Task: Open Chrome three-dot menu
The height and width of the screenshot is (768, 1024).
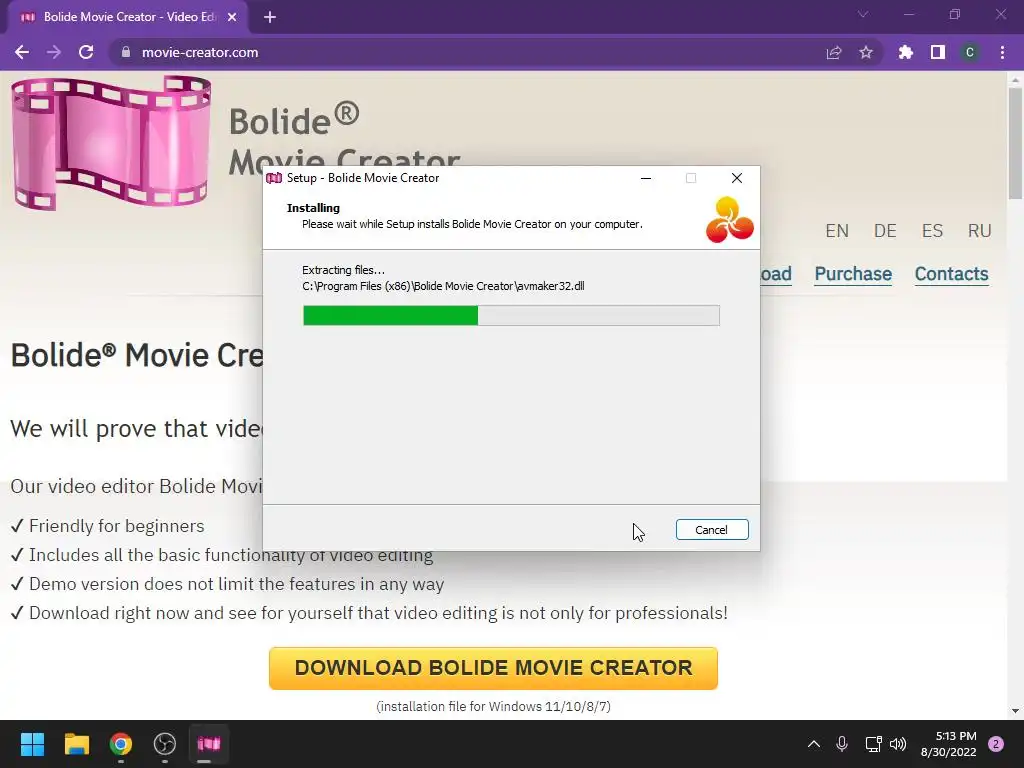Action: click(1002, 52)
